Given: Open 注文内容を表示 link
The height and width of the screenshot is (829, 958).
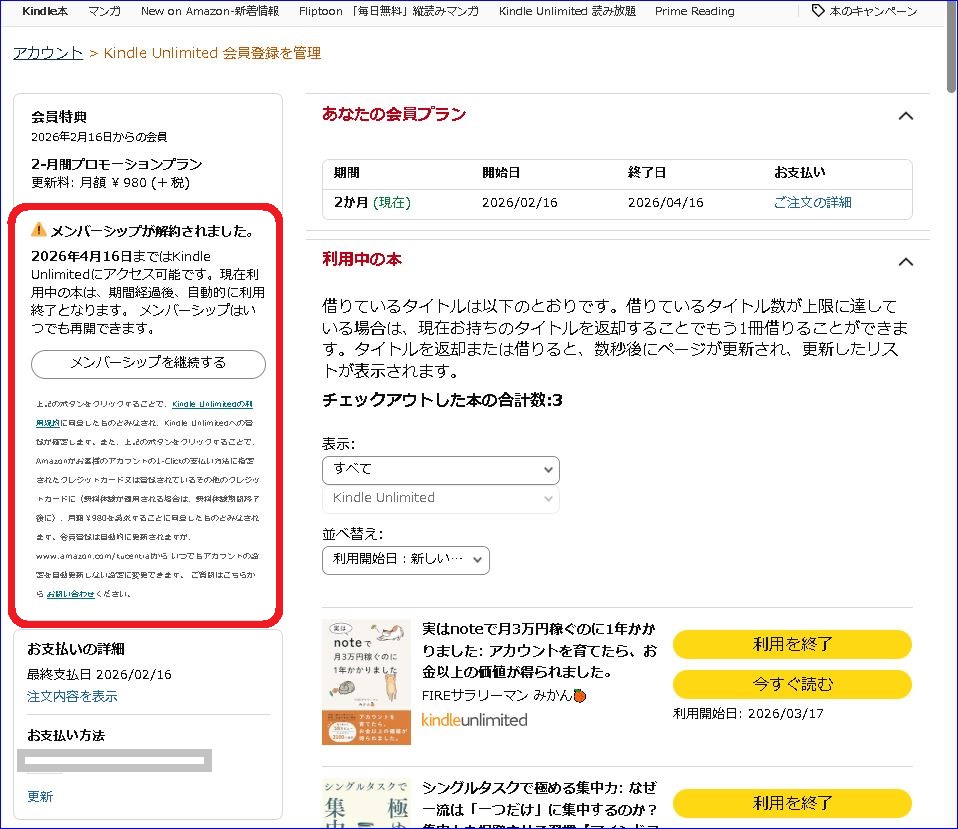Looking at the screenshot, I should (72, 696).
